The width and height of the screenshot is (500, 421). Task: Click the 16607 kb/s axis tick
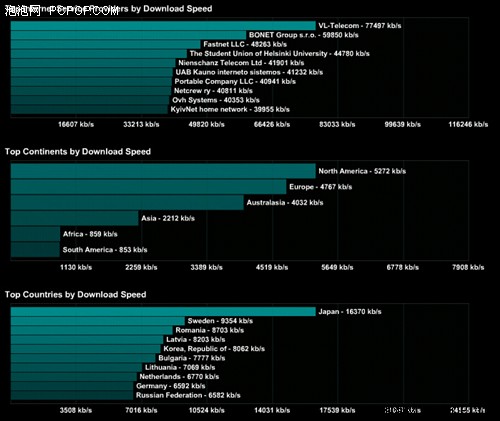pos(76,124)
